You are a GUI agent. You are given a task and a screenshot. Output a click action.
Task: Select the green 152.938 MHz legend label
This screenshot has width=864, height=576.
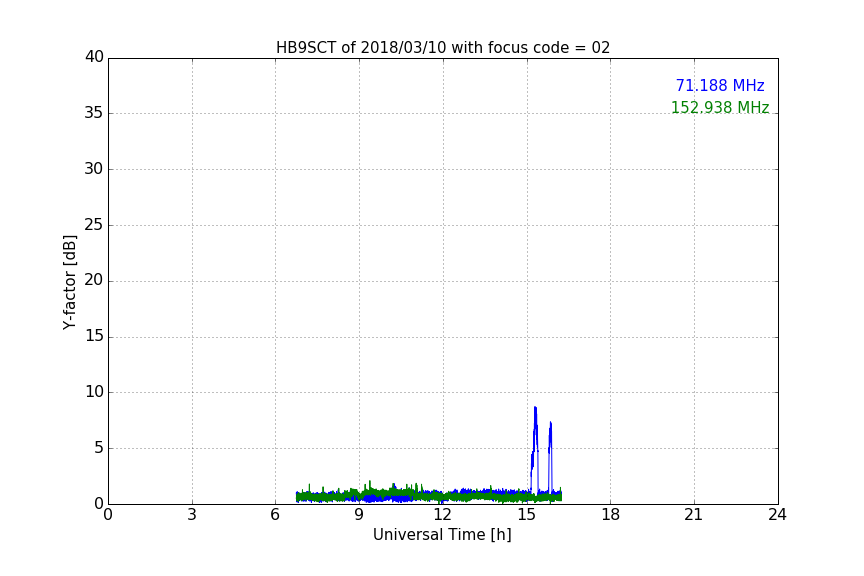[x=720, y=107]
